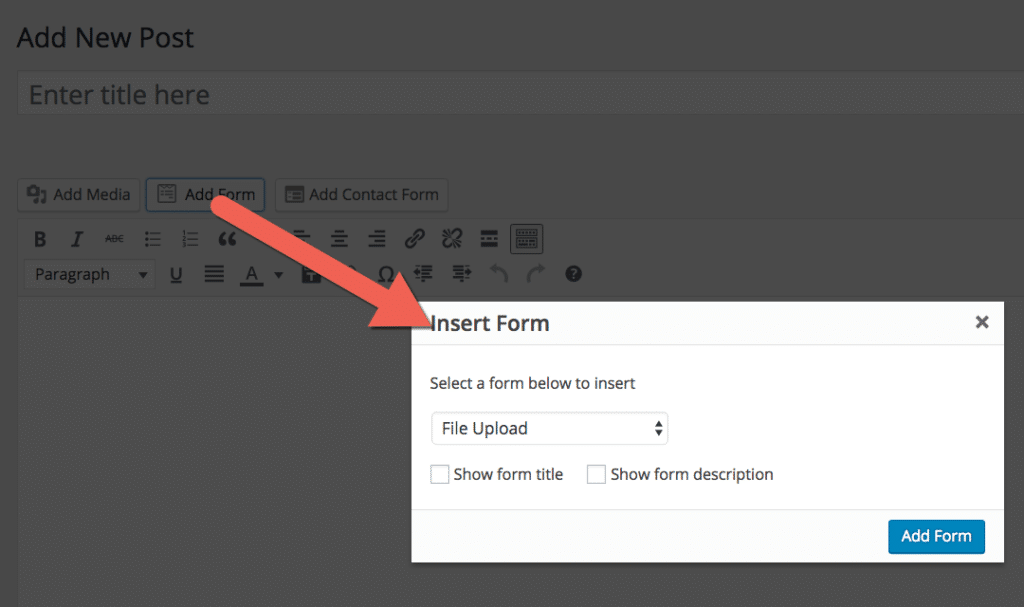
Task: Click the Add Contact Form button
Action: coord(362,195)
